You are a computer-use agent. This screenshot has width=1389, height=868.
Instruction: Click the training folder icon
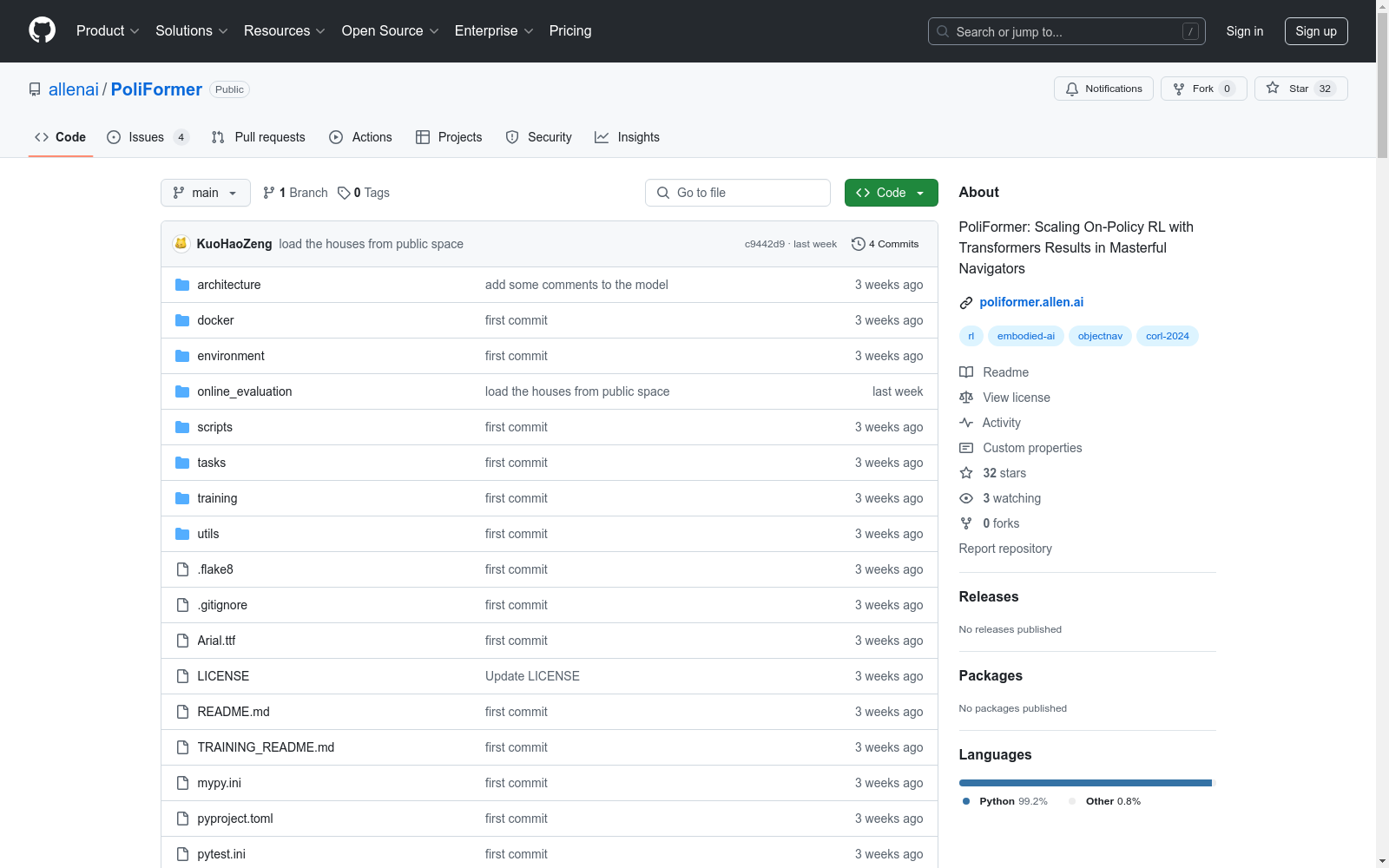click(x=182, y=498)
